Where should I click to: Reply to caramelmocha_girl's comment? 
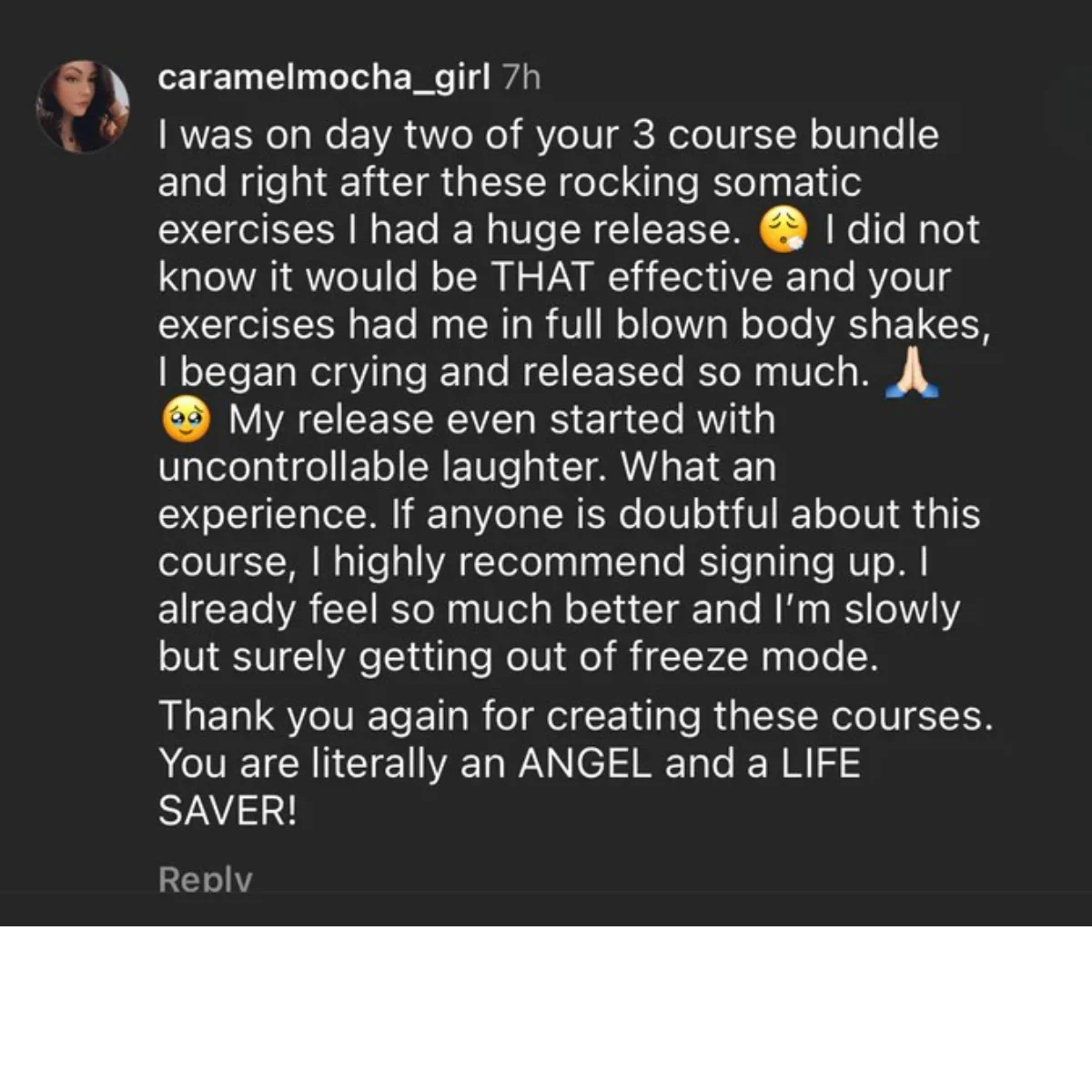pos(205,879)
